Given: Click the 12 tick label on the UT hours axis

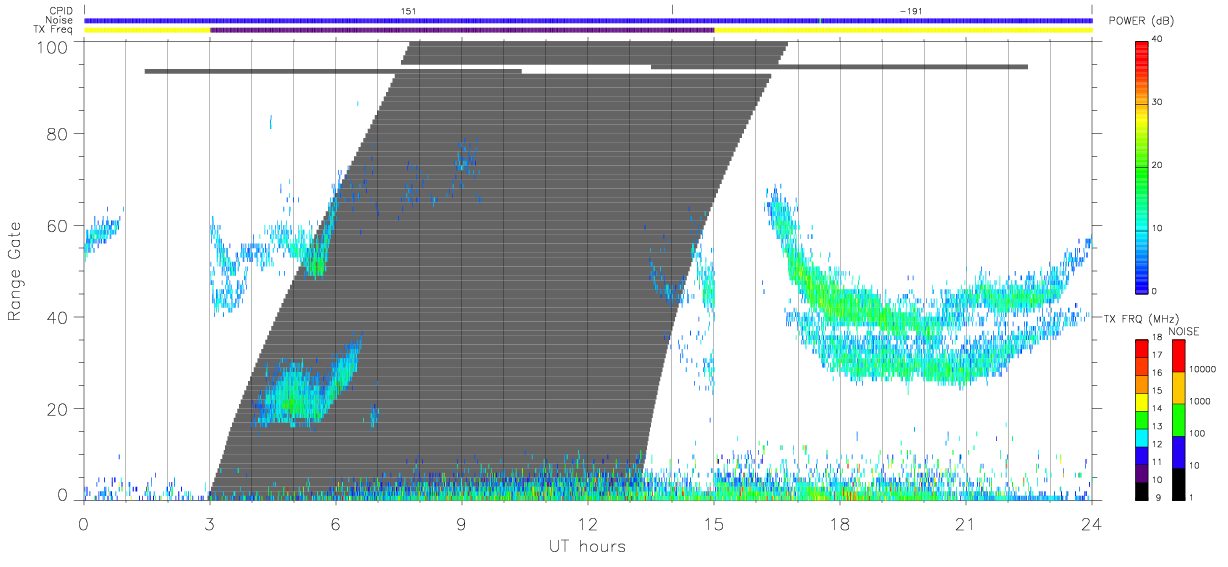Looking at the screenshot, I should coord(587,523).
